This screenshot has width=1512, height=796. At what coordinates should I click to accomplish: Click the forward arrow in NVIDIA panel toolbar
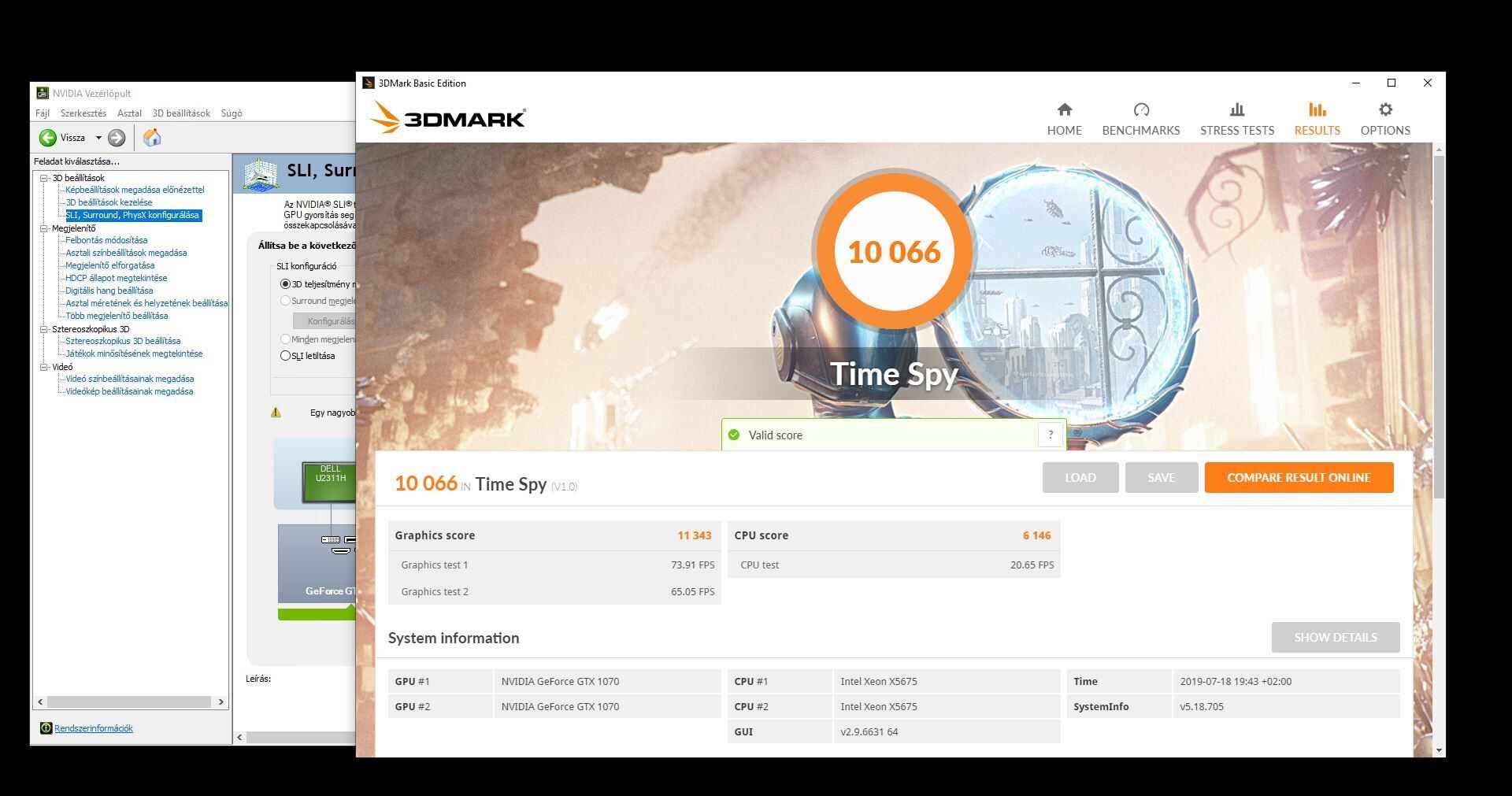(x=117, y=138)
